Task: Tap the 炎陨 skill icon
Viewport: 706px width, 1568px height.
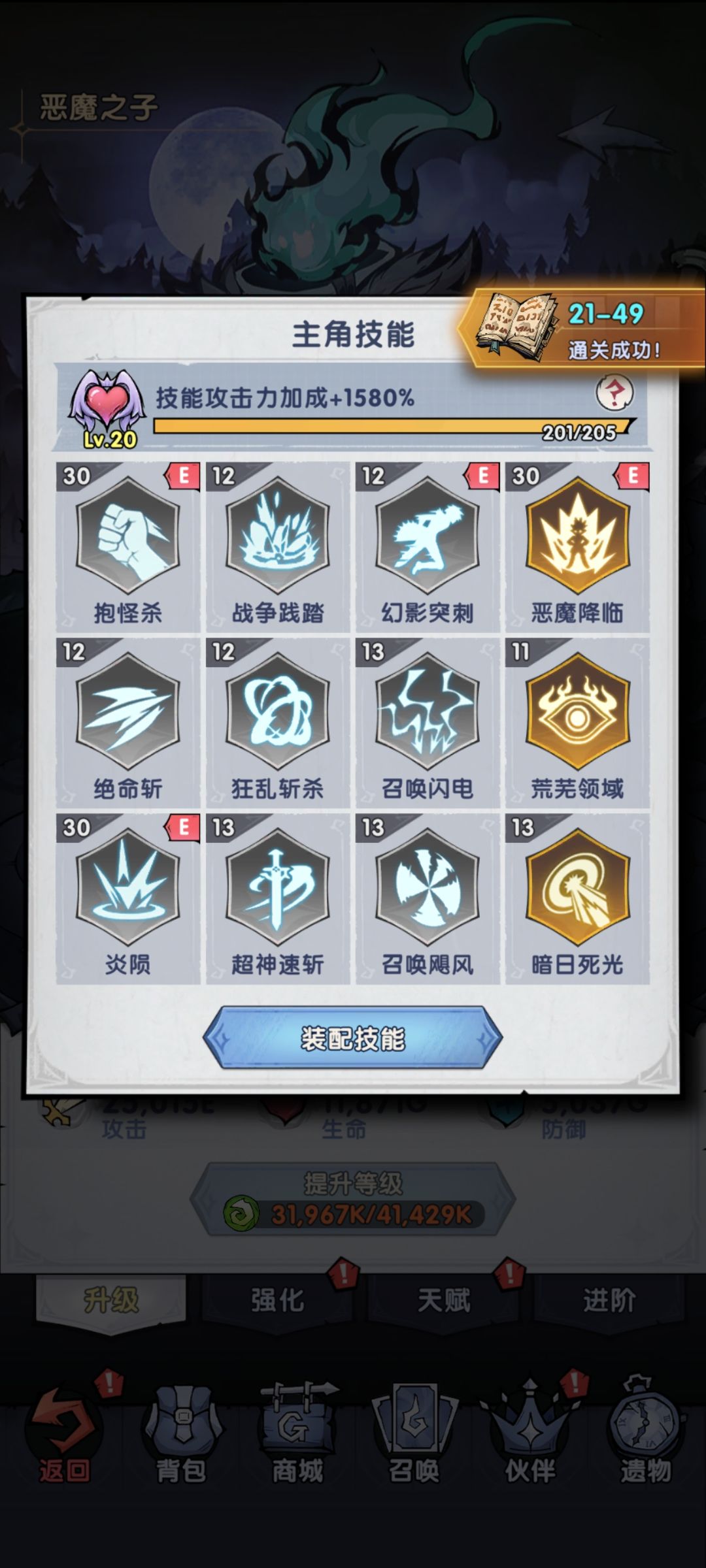Action: [127, 887]
